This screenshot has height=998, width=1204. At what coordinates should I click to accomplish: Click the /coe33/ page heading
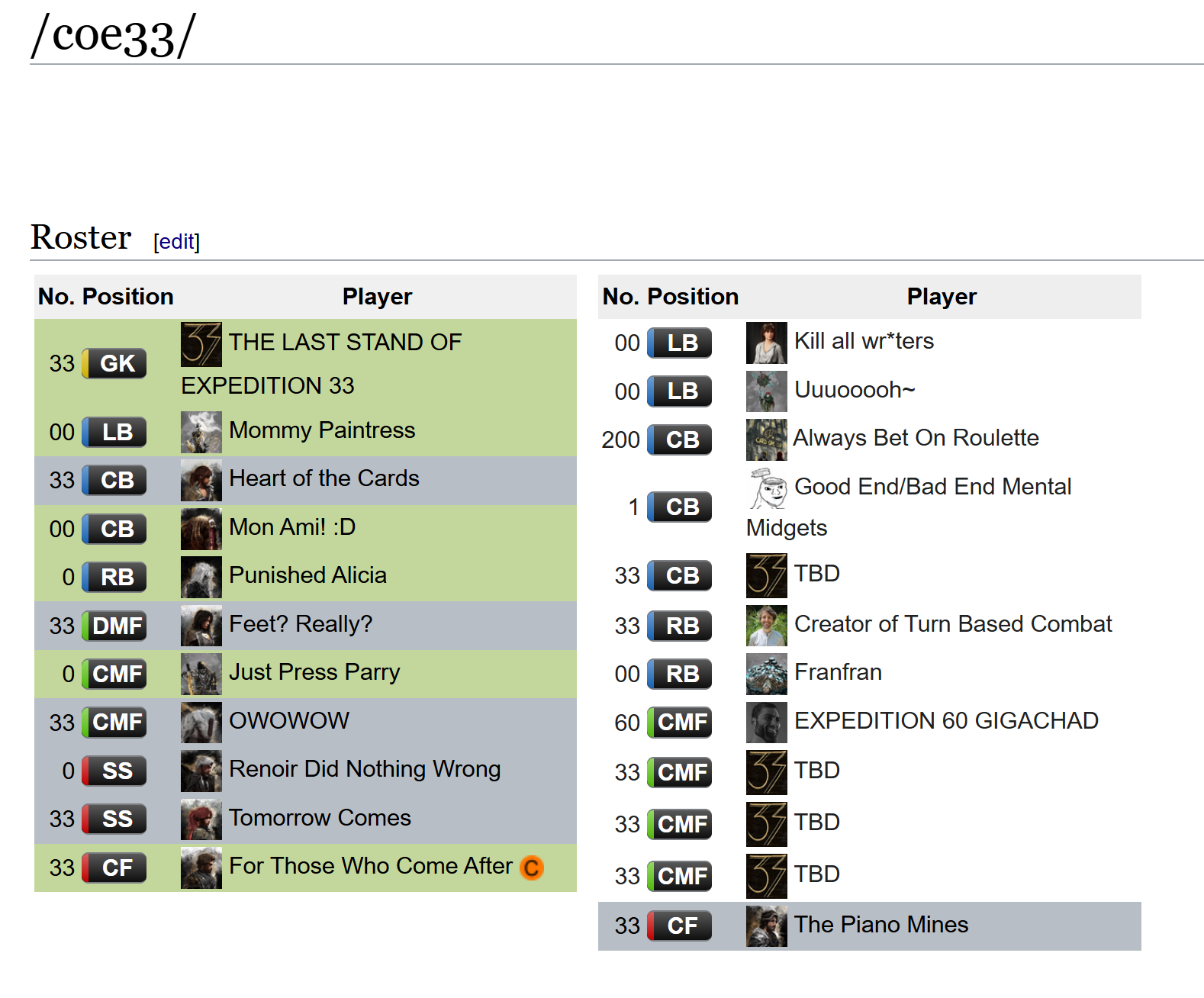(x=114, y=35)
